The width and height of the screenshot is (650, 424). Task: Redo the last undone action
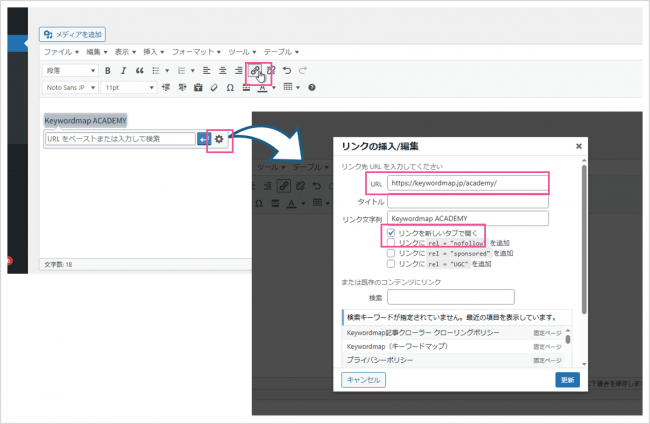coord(303,70)
